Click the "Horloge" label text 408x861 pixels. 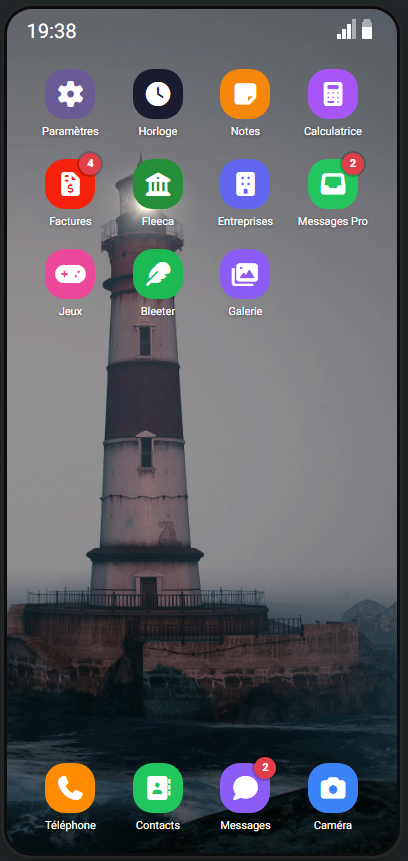(x=158, y=132)
